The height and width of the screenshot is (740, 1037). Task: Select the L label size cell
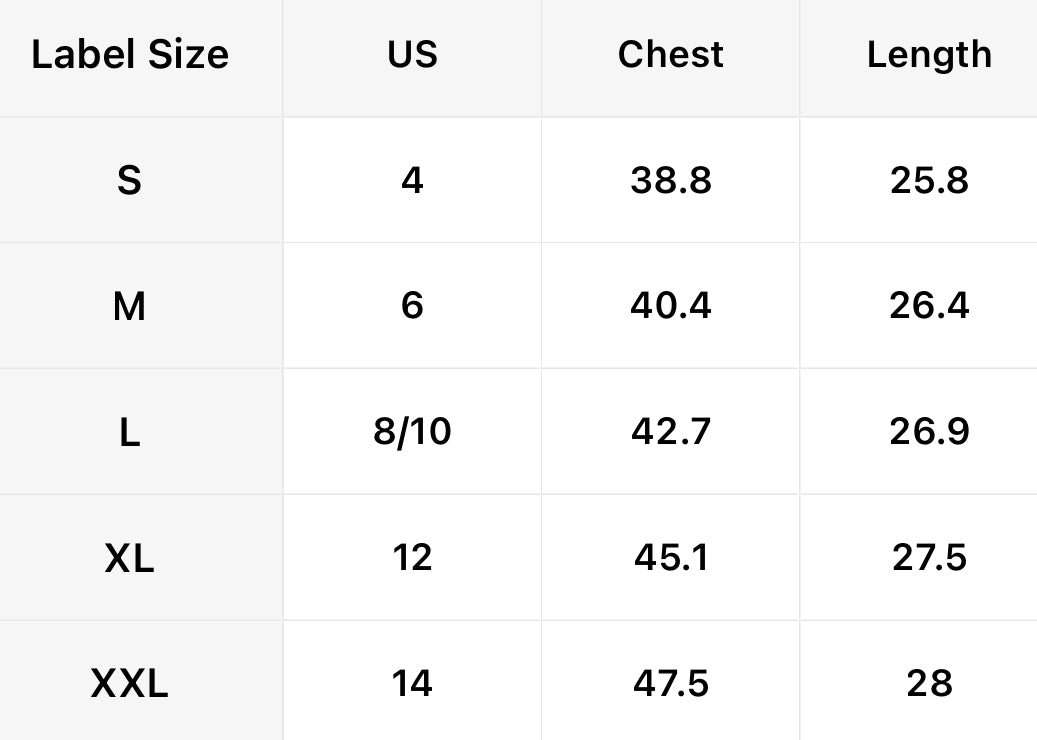130,432
